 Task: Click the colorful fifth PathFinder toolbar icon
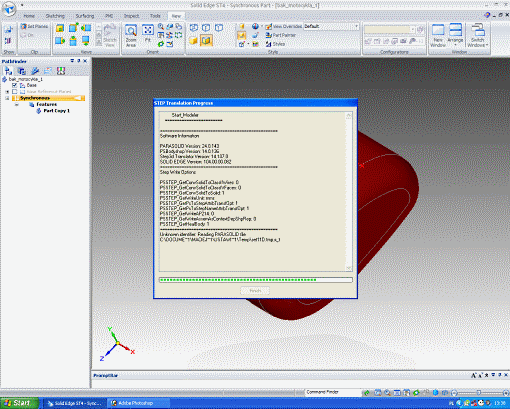(61, 71)
